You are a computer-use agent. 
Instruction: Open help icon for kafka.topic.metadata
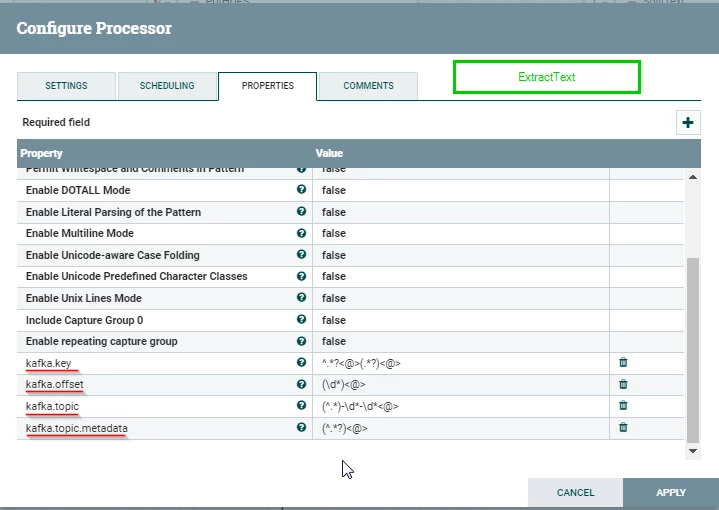click(301, 427)
